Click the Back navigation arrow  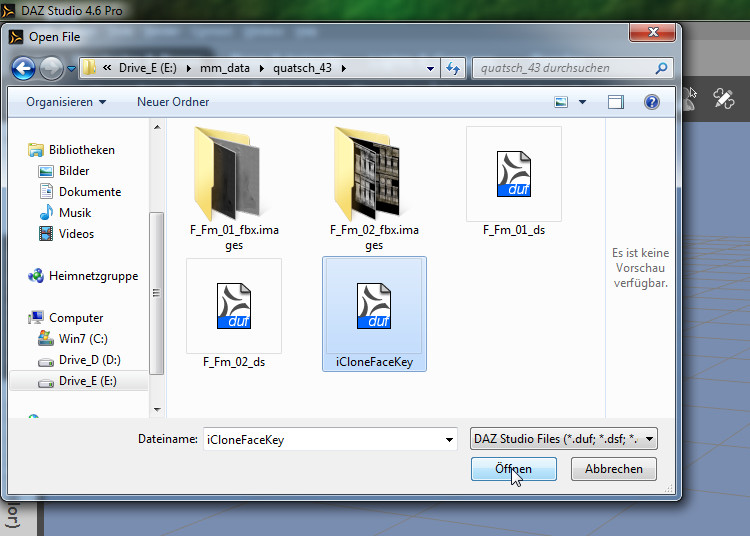pos(23,68)
